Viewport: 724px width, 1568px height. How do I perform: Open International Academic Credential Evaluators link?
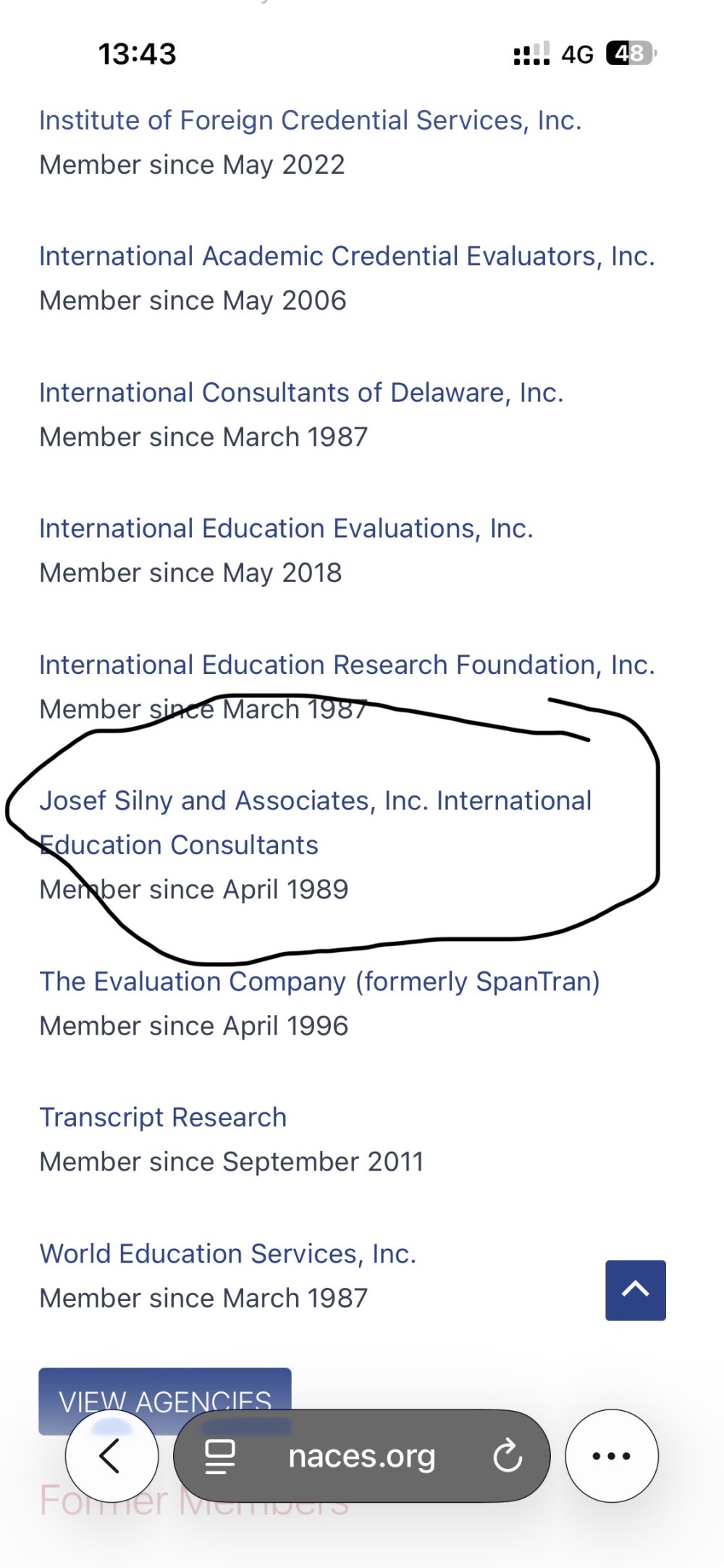click(347, 256)
